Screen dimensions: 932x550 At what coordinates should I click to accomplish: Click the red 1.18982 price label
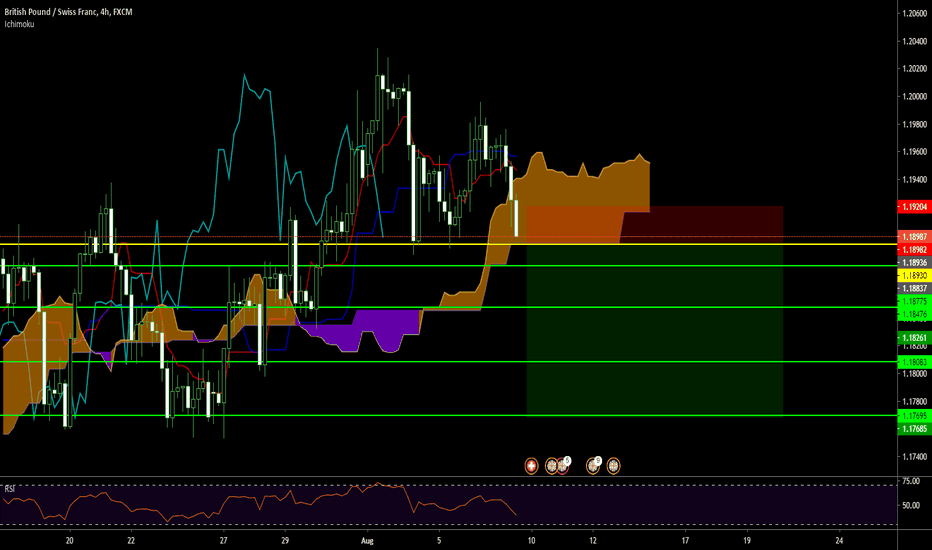pos(914,250)
